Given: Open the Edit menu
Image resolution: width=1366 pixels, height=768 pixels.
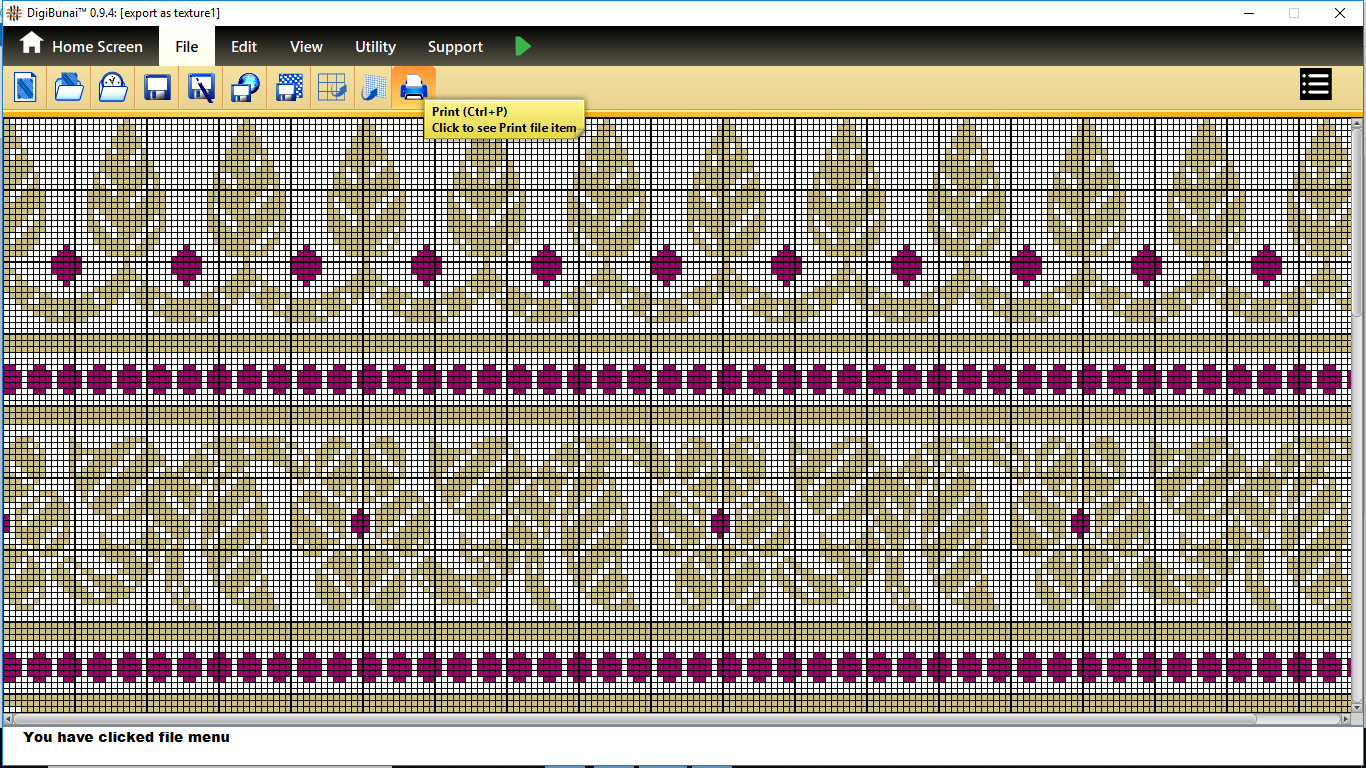Looking at the screenshot, I should point(244,47).
